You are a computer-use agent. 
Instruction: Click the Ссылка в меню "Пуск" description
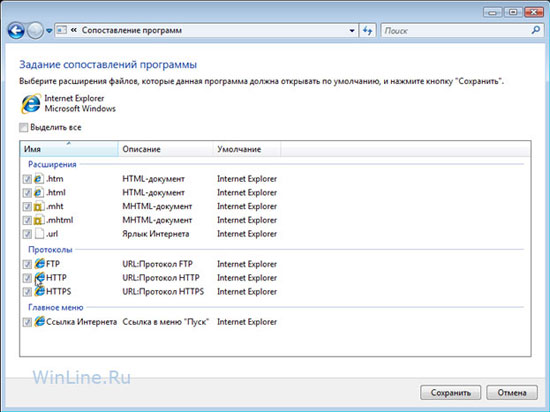click(166, 322)
